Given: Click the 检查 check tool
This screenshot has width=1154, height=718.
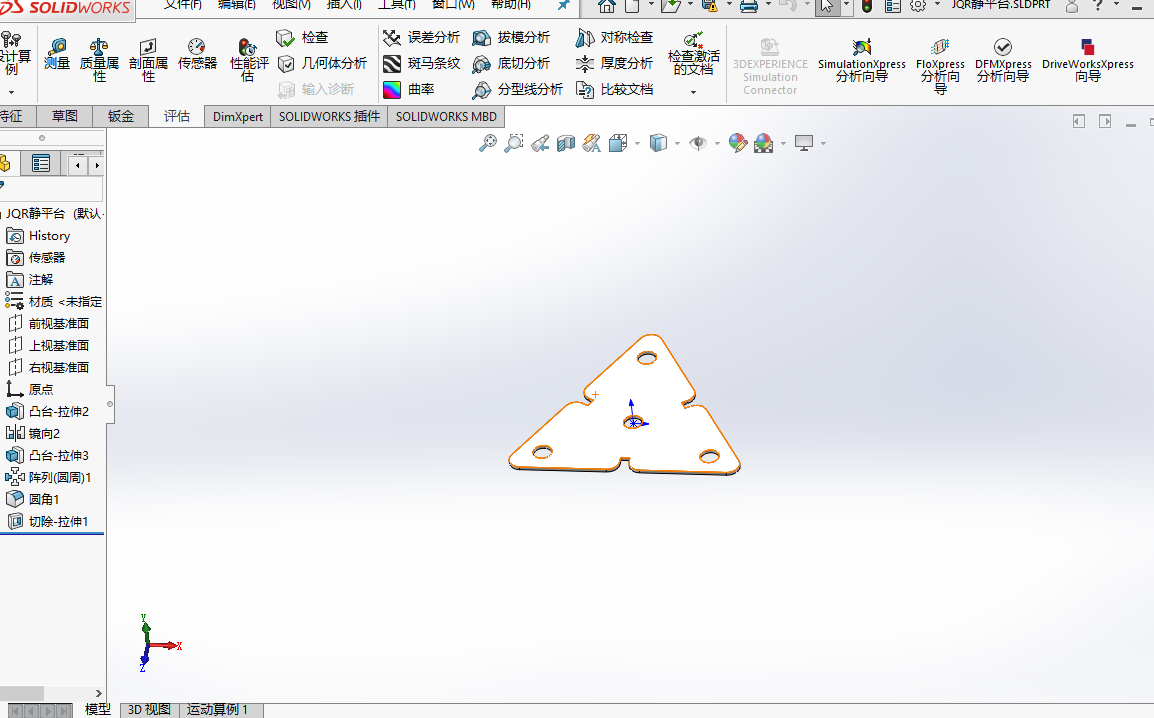Looking at the screenshot, I should (302, 38).
